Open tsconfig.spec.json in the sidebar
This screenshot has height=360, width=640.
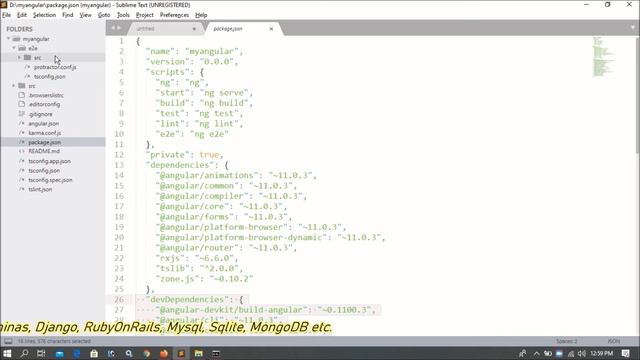pyautogui.click(x=50, y=180)
